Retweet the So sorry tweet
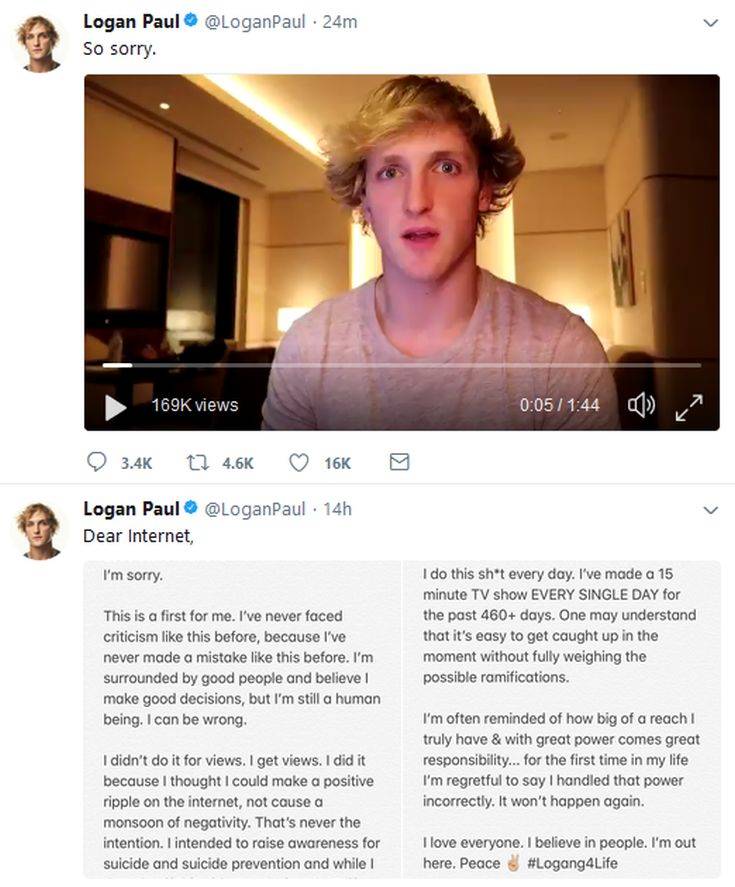This screenshot has width=735, height=887. [x=198, y=463]
